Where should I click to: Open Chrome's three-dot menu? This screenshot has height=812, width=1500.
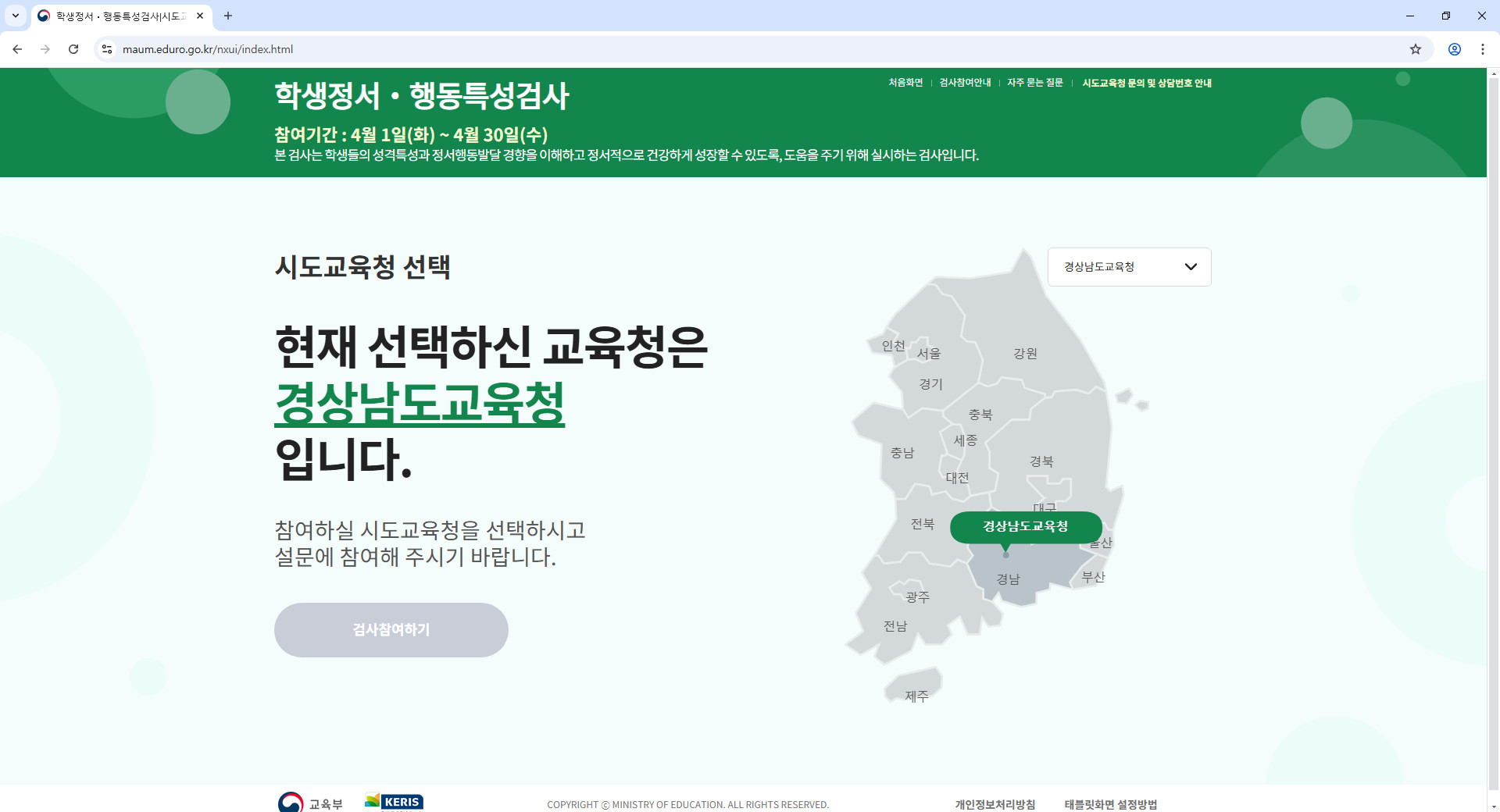click(x=1483, y=49)
